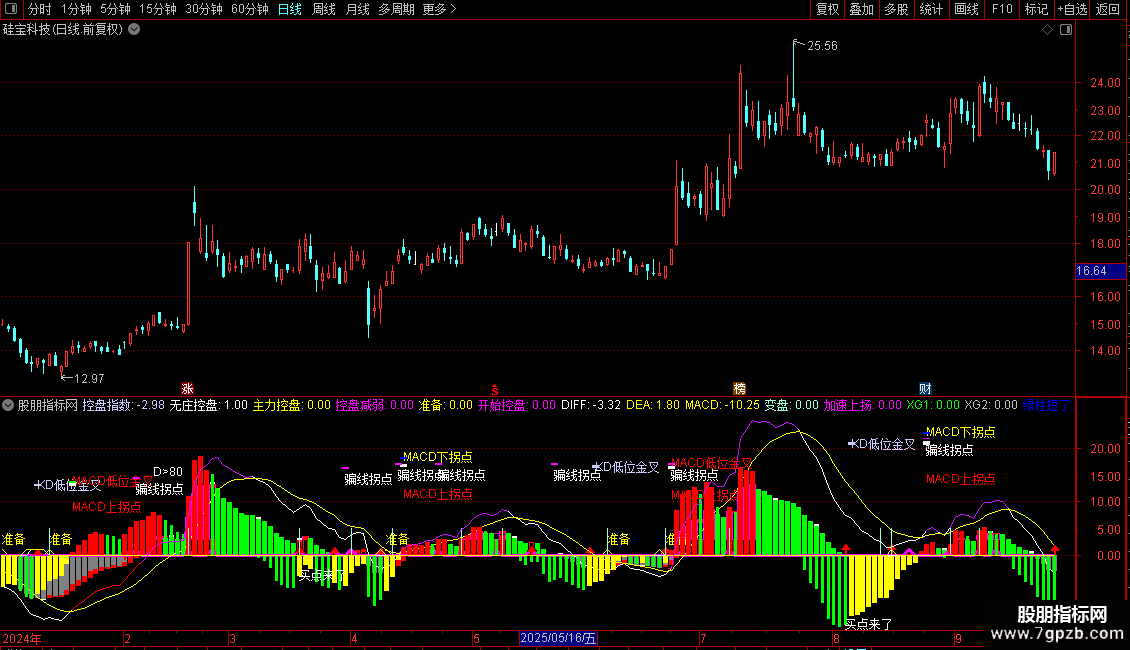Click the 标记 mark button
Viewport: 1130px width, 650px height.
coord(1036,9)
